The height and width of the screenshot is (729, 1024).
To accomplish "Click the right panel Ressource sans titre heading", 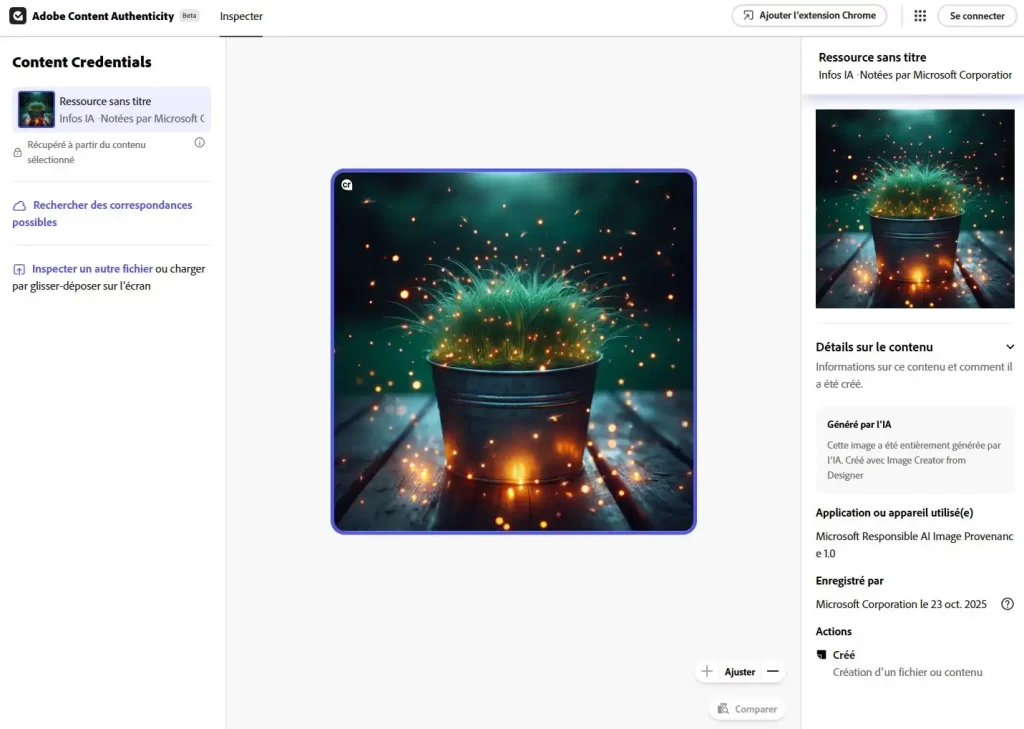I will click(872, 57).
